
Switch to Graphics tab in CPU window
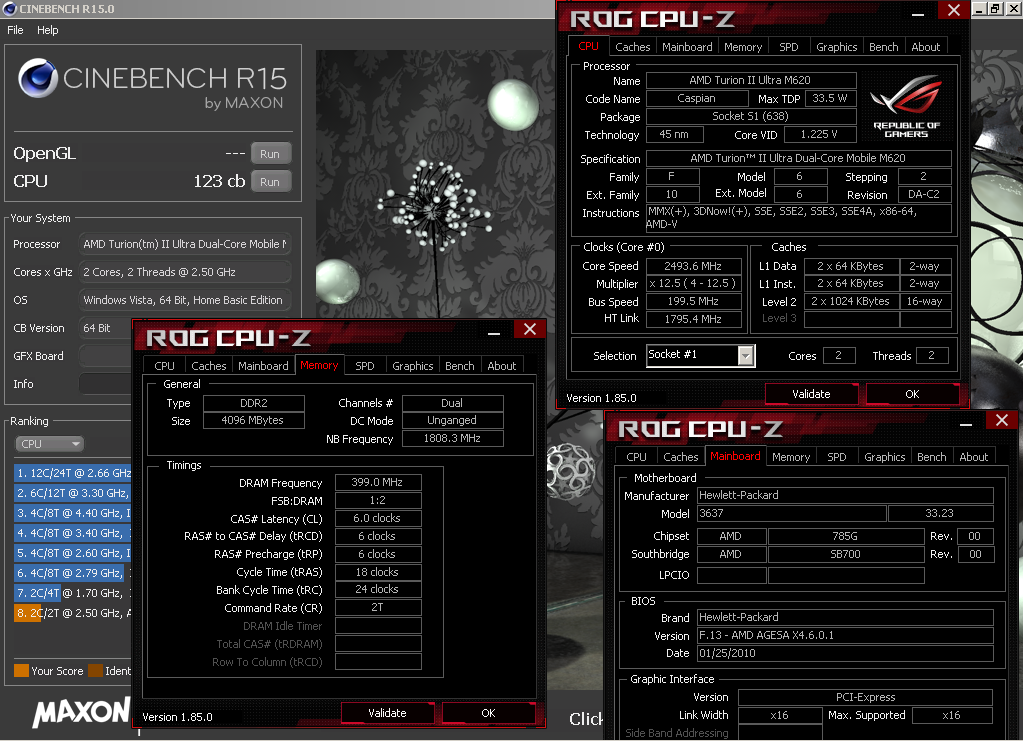836,47
